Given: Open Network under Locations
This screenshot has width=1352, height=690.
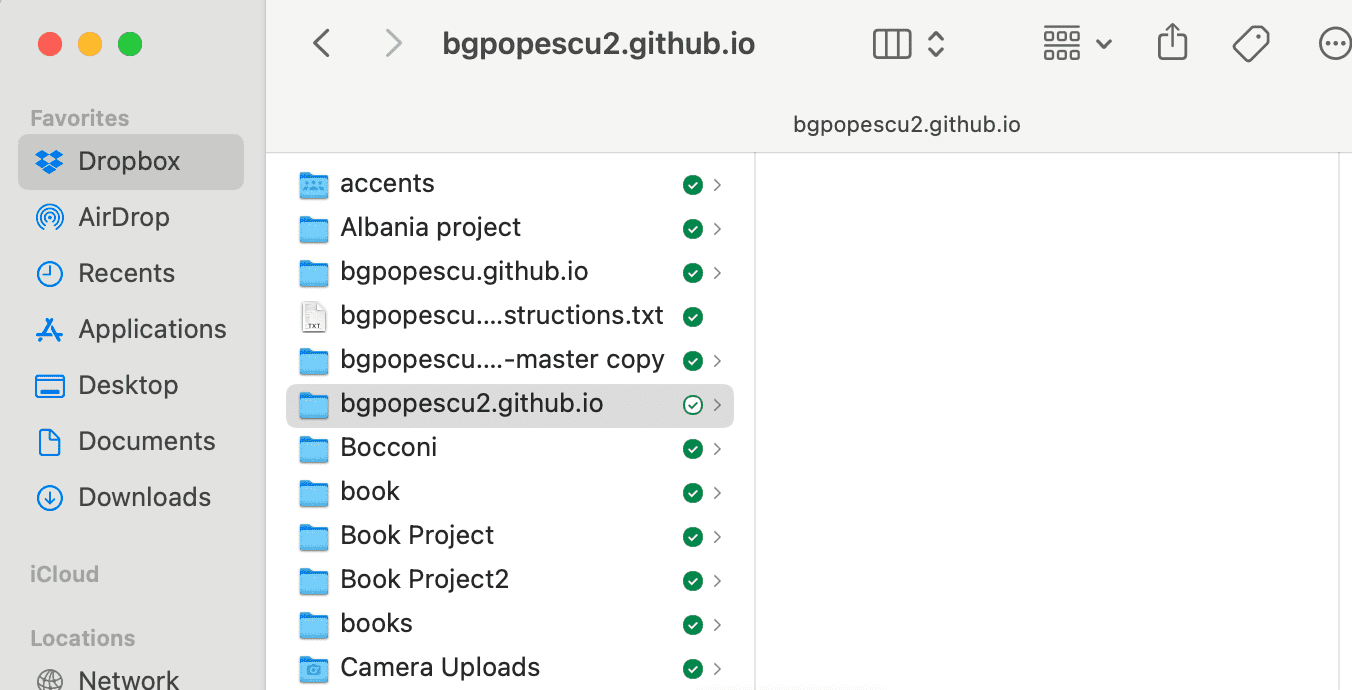Looking at the screenshot, I should tap(128, 679).
